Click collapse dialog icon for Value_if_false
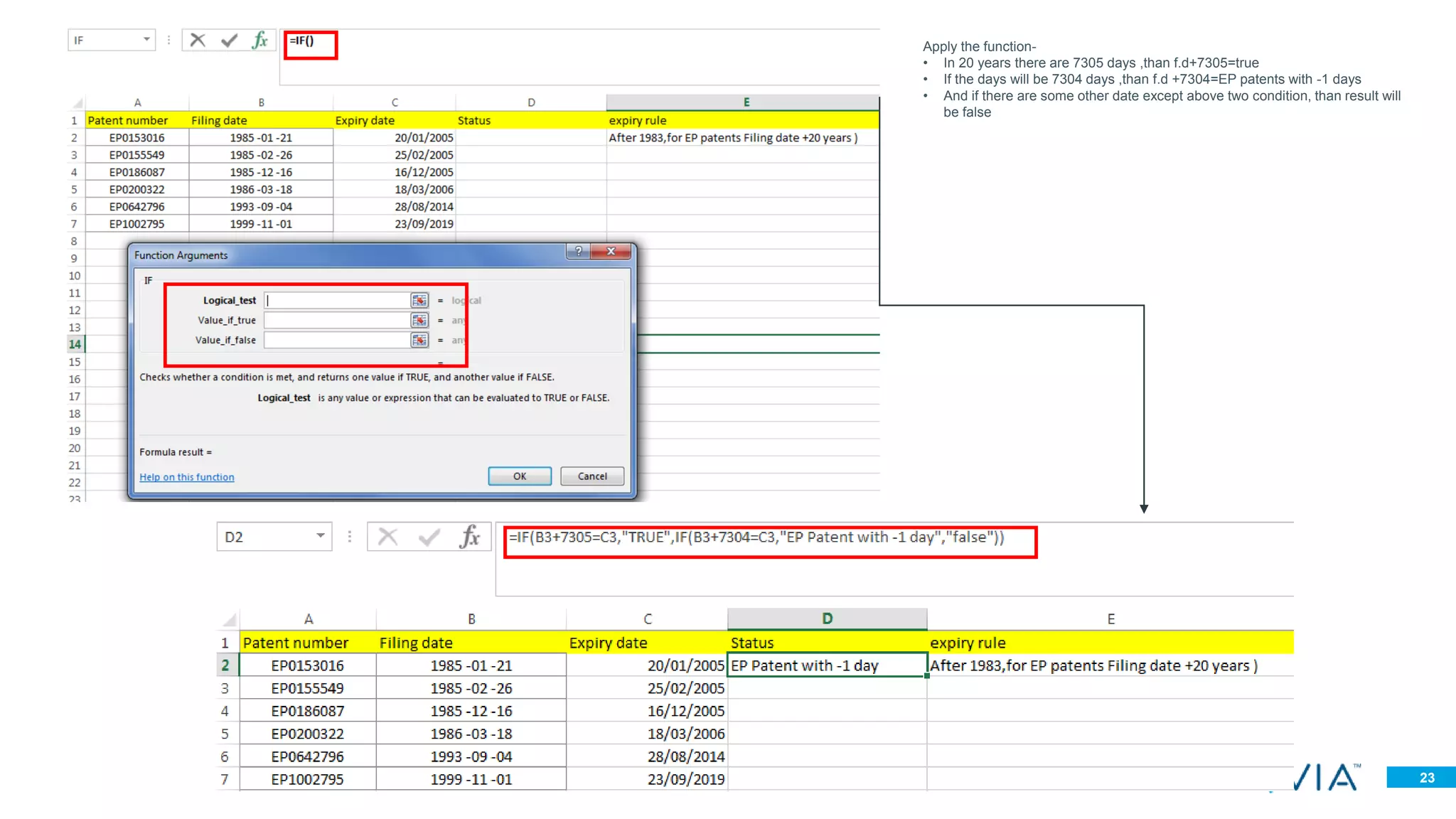Viewport: 1456px width, 819px height. (x=419, y=341)
